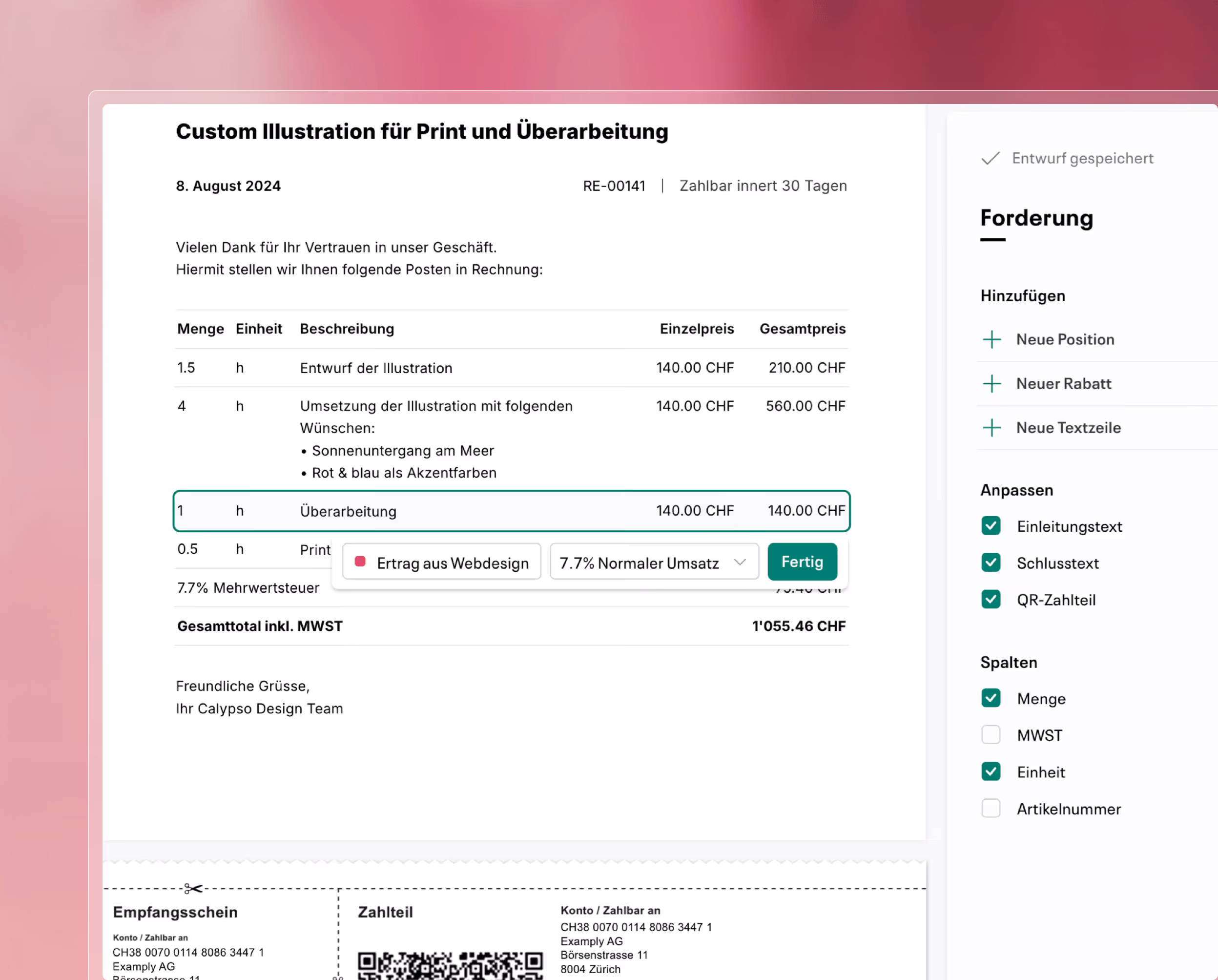Open the Ertrag aus Webdesign account selector
1218x980 pixels.
tap(442, 562)
